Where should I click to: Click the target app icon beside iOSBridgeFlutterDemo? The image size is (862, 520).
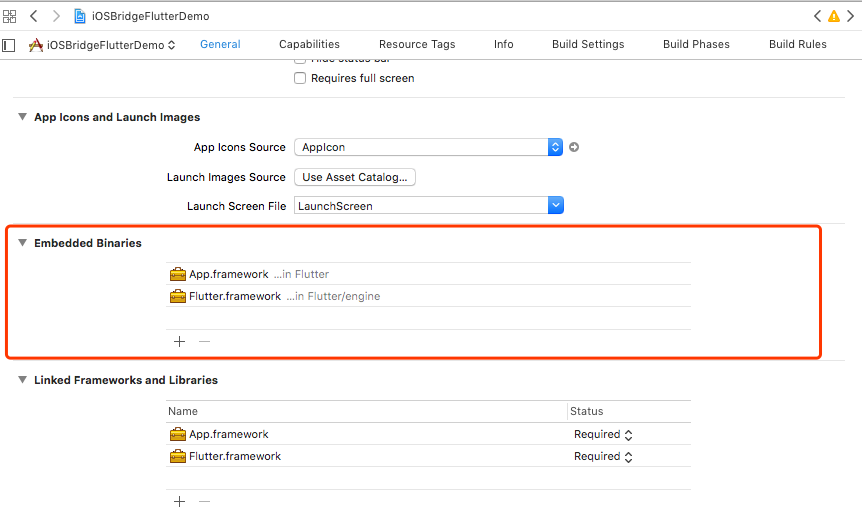point(36,45)
